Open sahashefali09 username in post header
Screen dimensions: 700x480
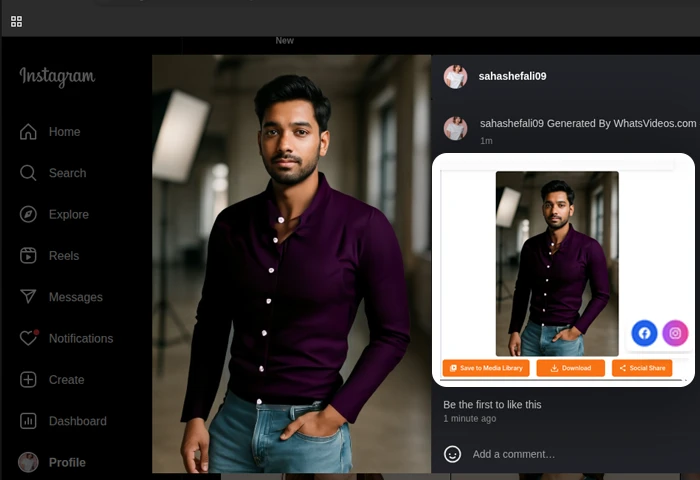tap(512, 76)
